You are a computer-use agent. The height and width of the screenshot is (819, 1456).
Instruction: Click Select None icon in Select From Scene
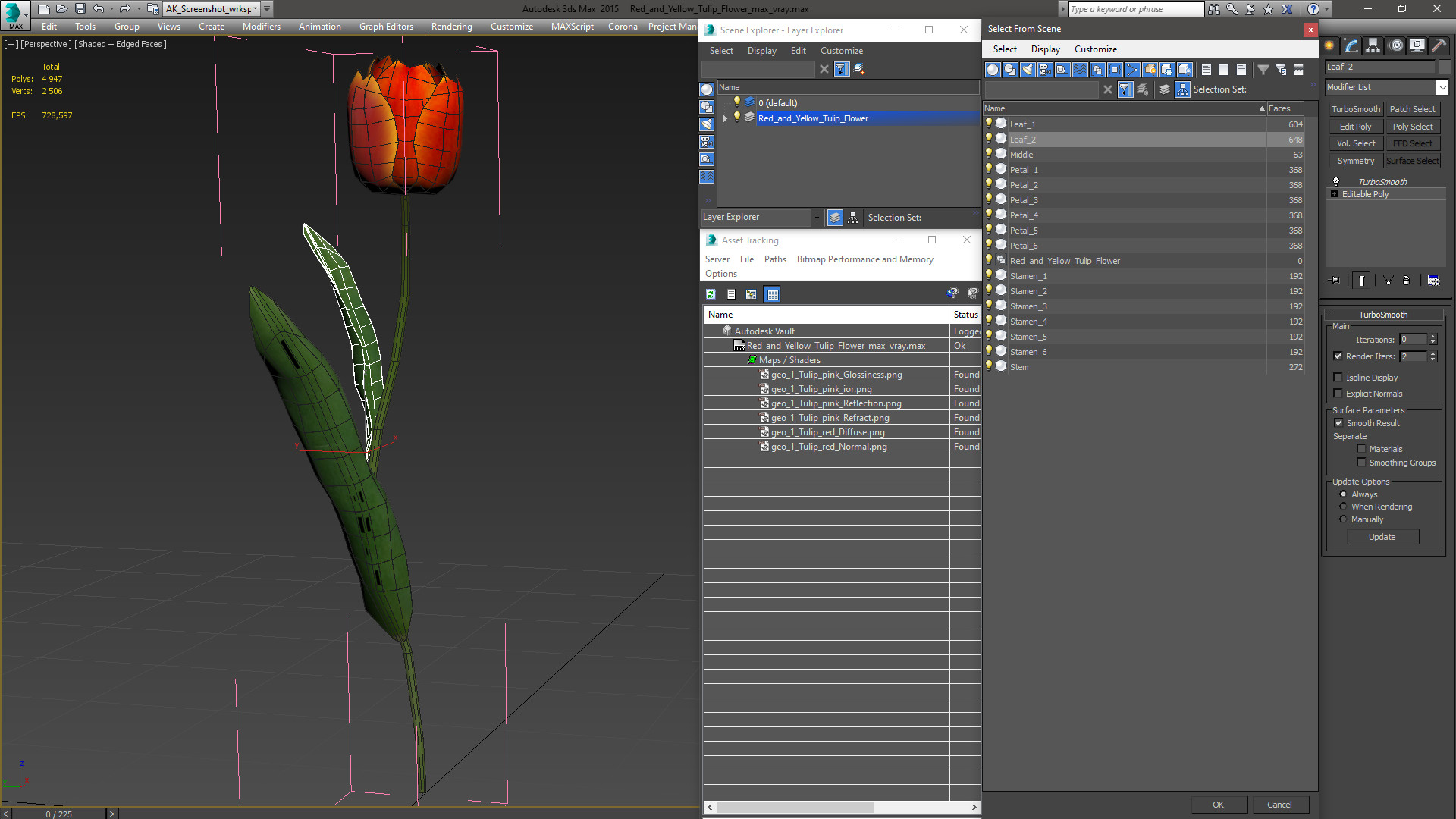coord(1223,70)
